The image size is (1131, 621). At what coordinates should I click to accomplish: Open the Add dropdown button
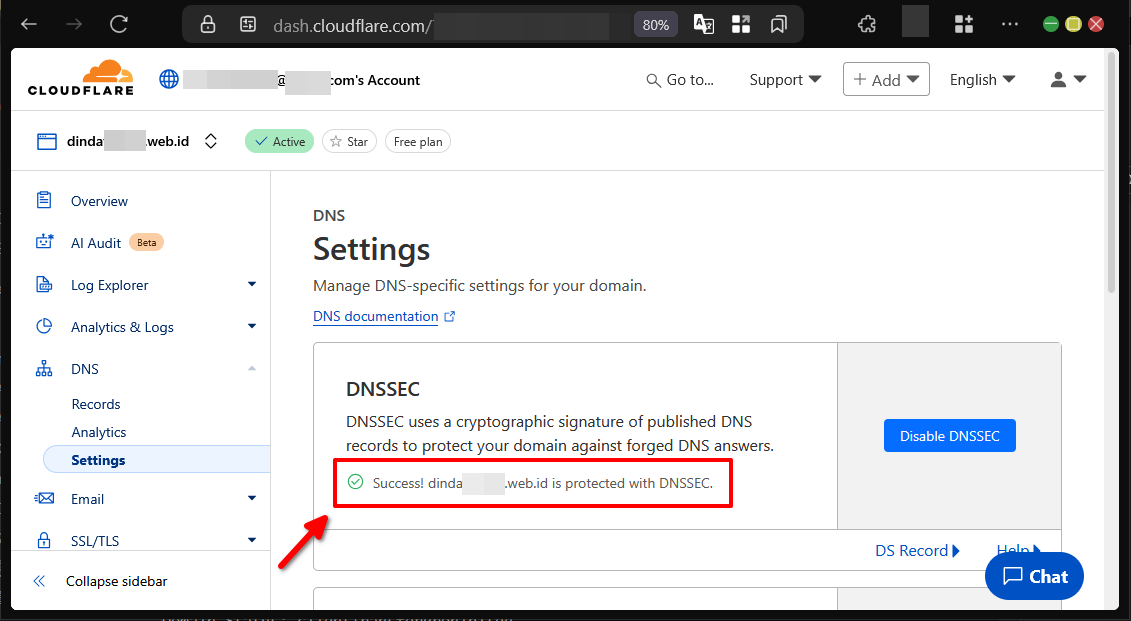click(x=886, y=79)
